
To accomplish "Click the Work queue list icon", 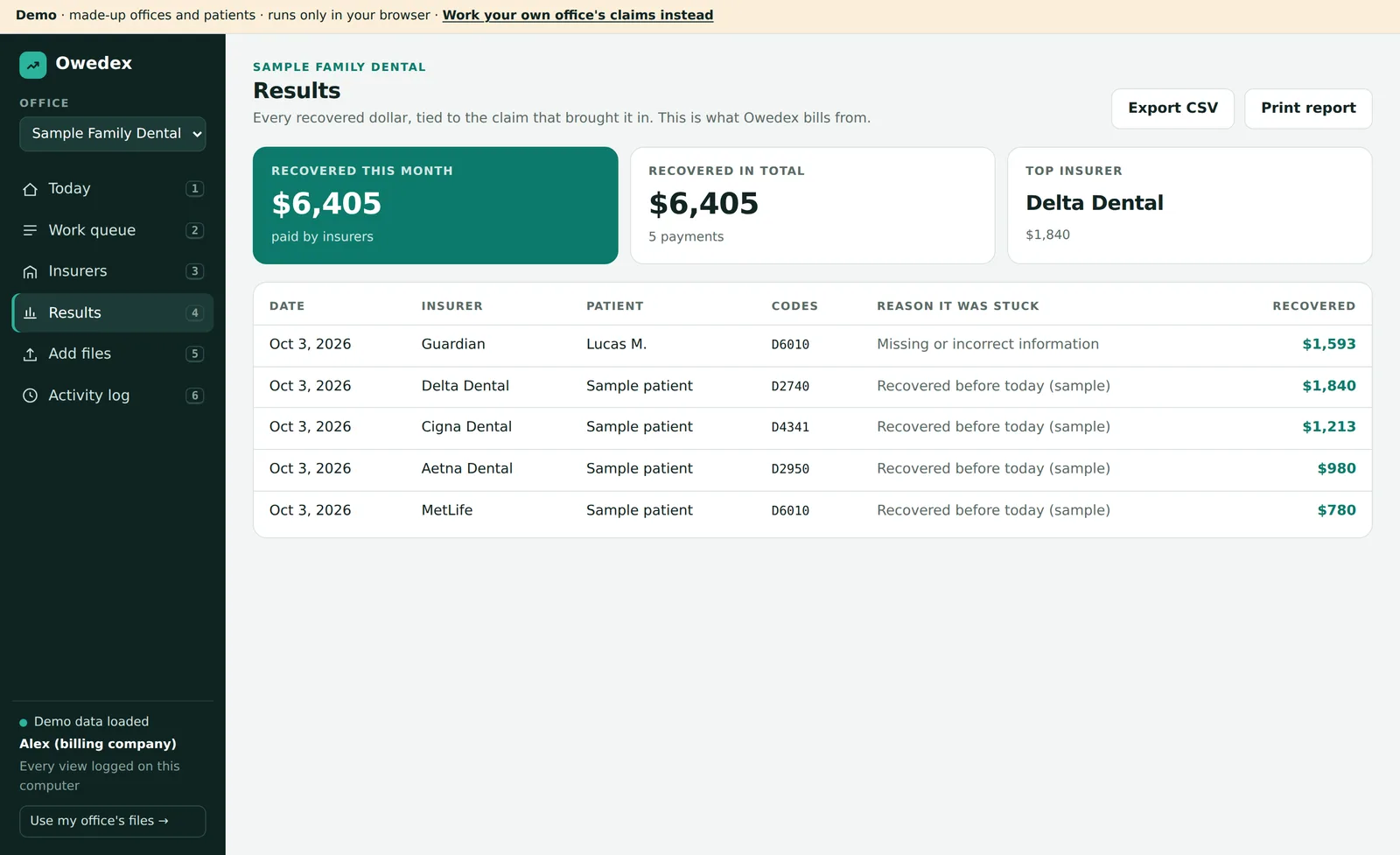I will tap(30, 230).
